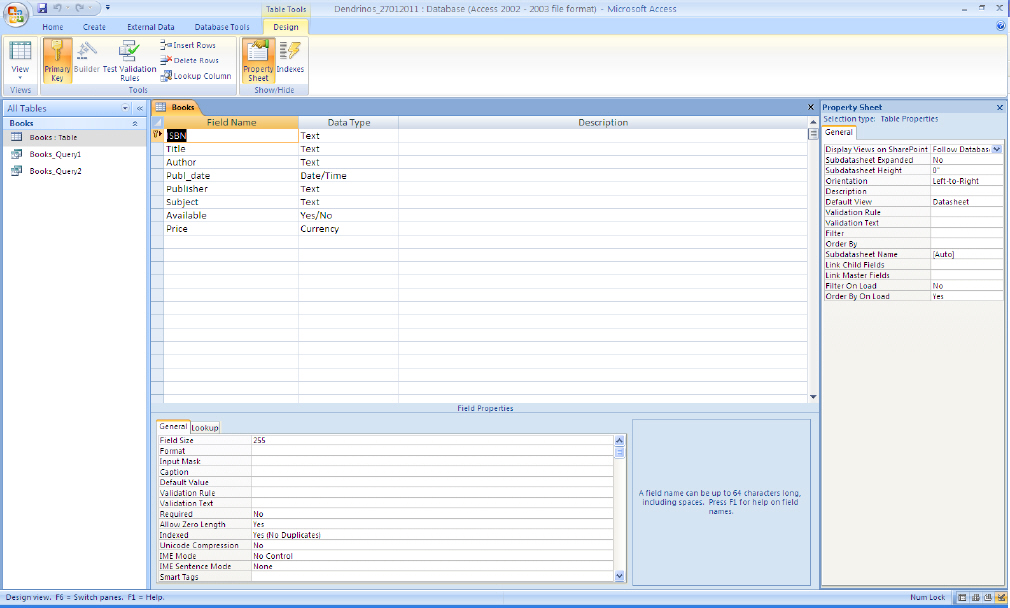Click the Indexed property value
The width and height of the screenshot is (1010, 608).
coord(432,535)
